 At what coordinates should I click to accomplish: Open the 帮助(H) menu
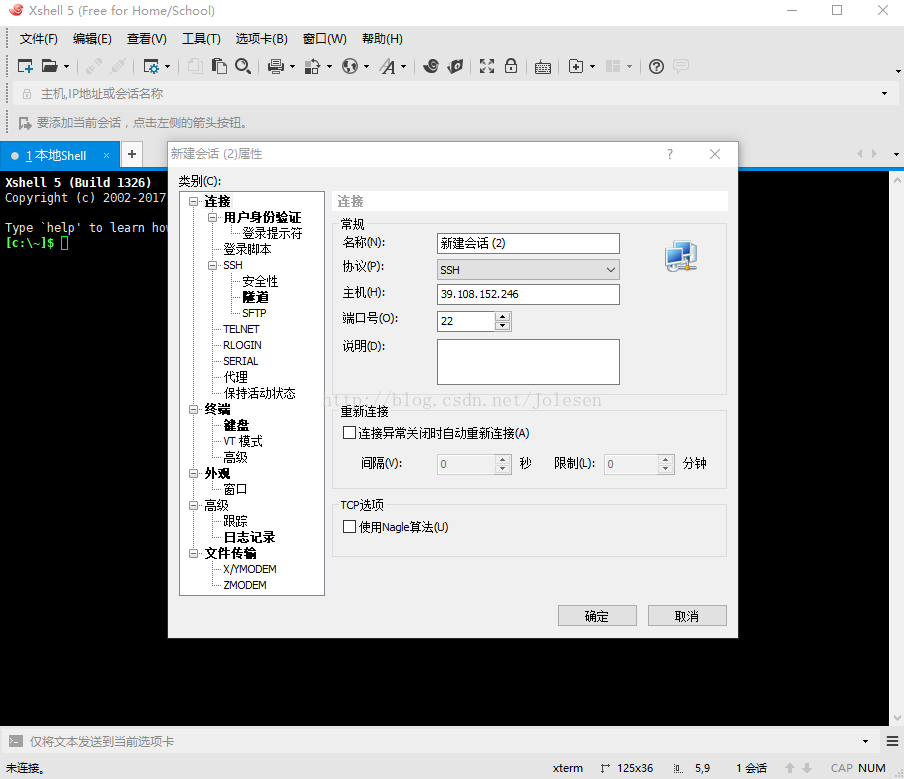[x=382, y=39]
